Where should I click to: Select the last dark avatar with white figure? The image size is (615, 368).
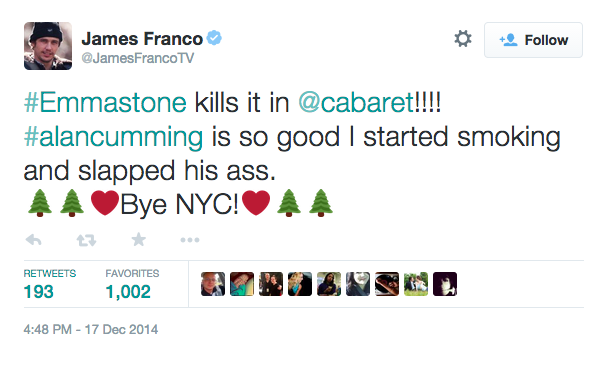445,284
